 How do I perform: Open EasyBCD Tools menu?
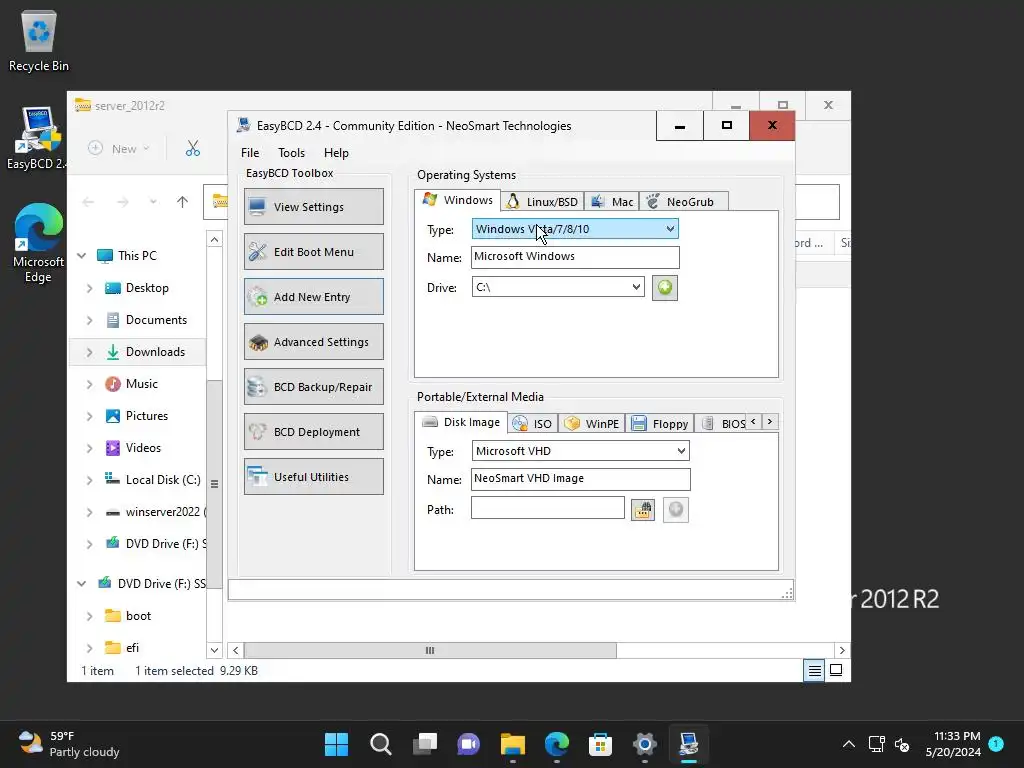(x=291, y=153)
